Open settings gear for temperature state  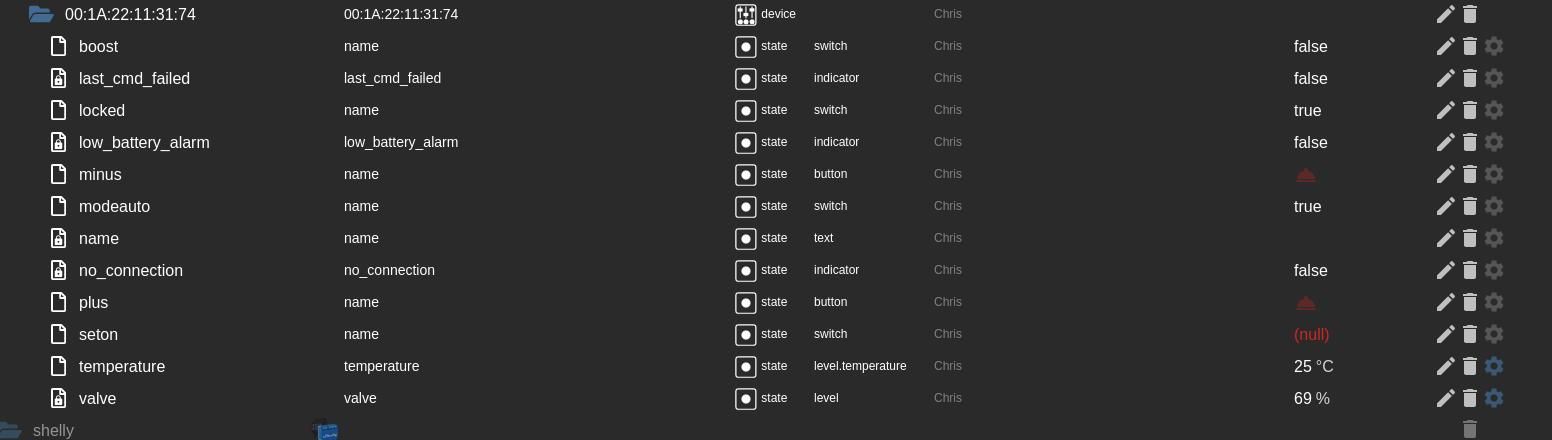click(1494, 366)
